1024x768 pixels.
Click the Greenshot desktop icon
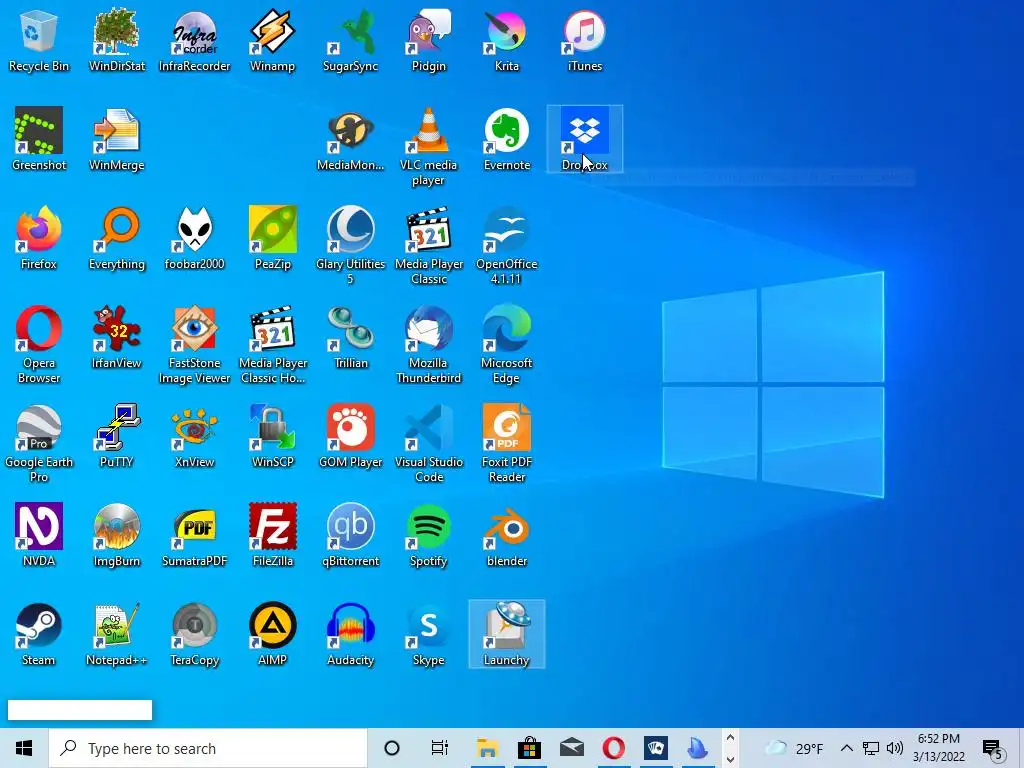(39, 139)
